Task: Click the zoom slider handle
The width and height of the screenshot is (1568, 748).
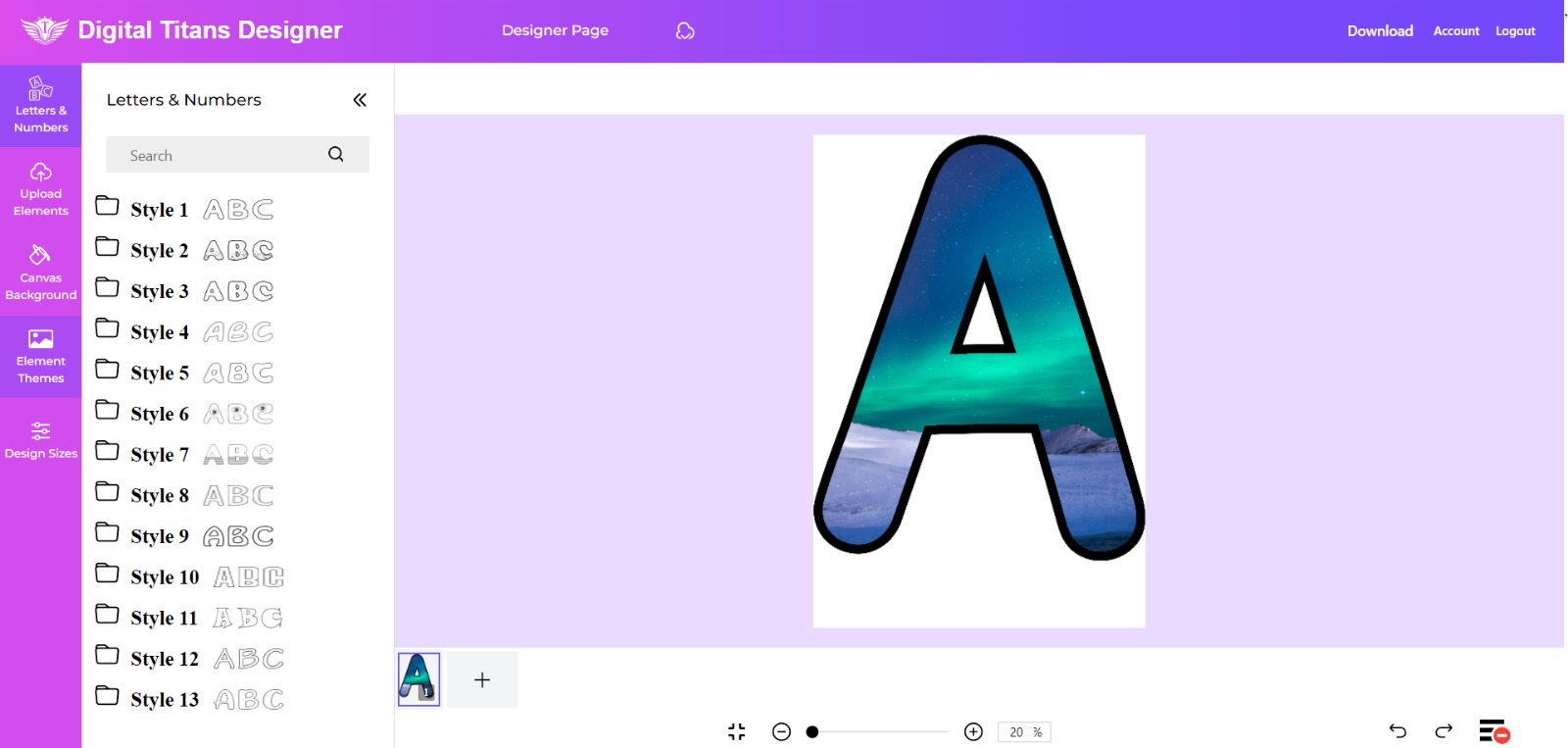Action: click(x=812, y=732)
